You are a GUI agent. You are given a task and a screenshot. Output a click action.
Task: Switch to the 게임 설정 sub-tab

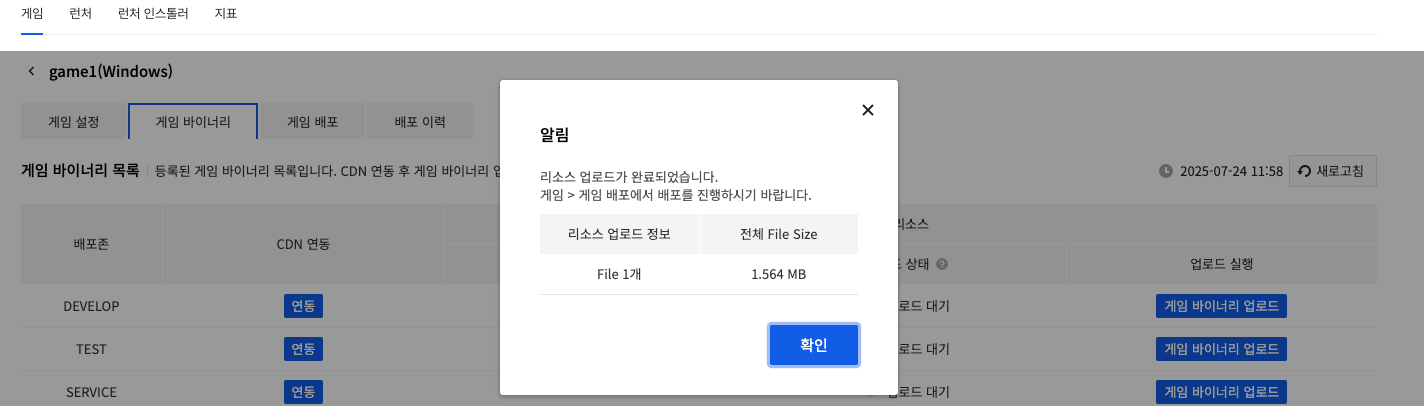(74, 122)
